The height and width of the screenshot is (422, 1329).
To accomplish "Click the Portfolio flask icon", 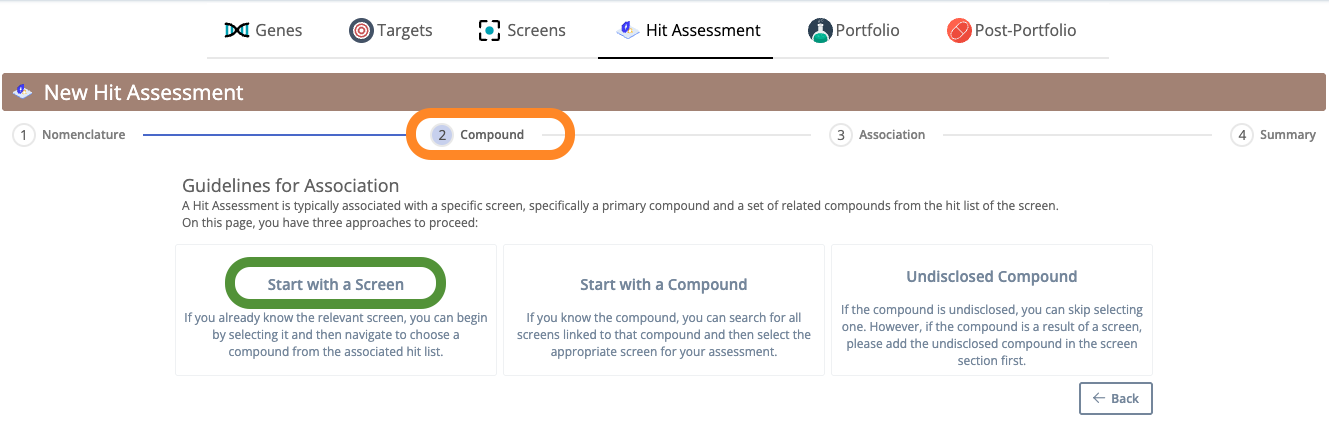I will click(820, 30).
